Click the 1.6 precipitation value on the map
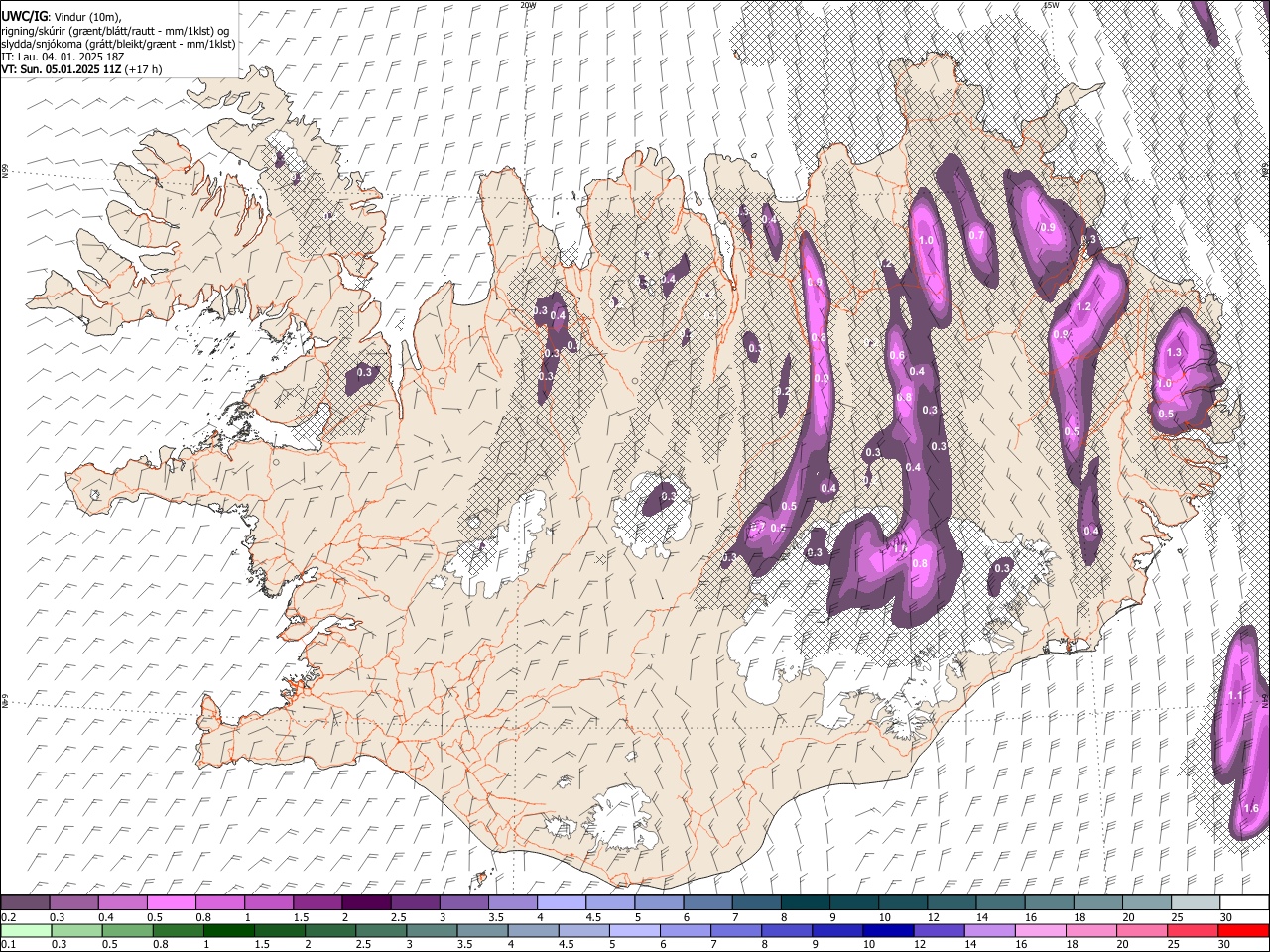The image size is (1270, 952). 1251,808
